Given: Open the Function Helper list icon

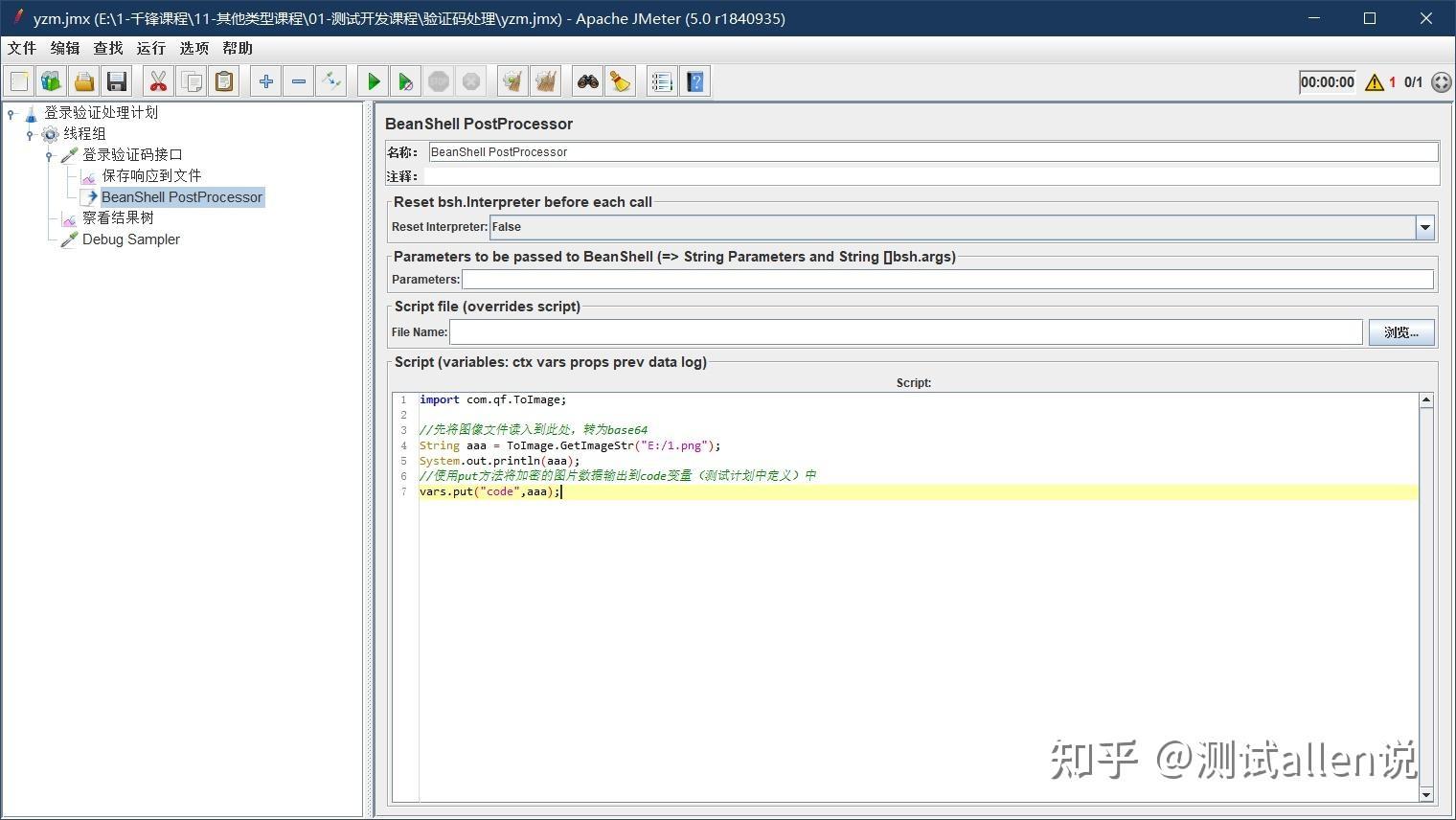Looking at the screenshot, I should click(x=663, y=81).
